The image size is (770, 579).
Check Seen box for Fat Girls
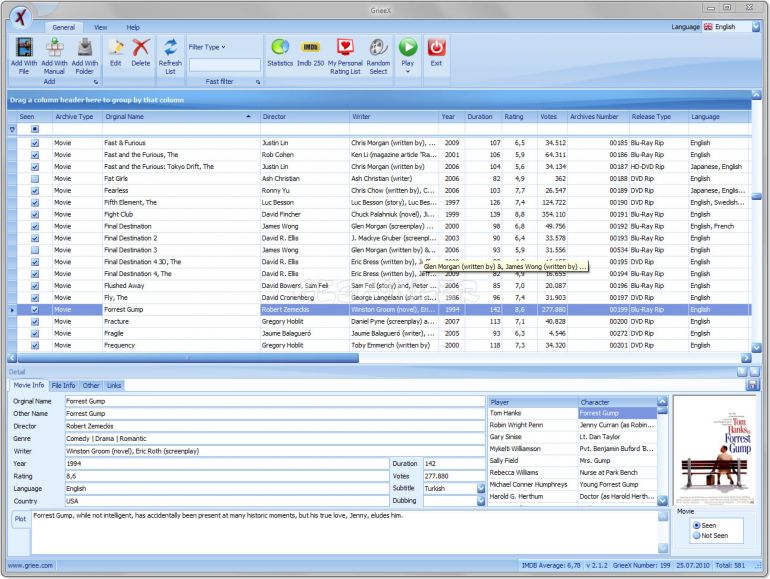pyautogui.click(x=34, y=179)
